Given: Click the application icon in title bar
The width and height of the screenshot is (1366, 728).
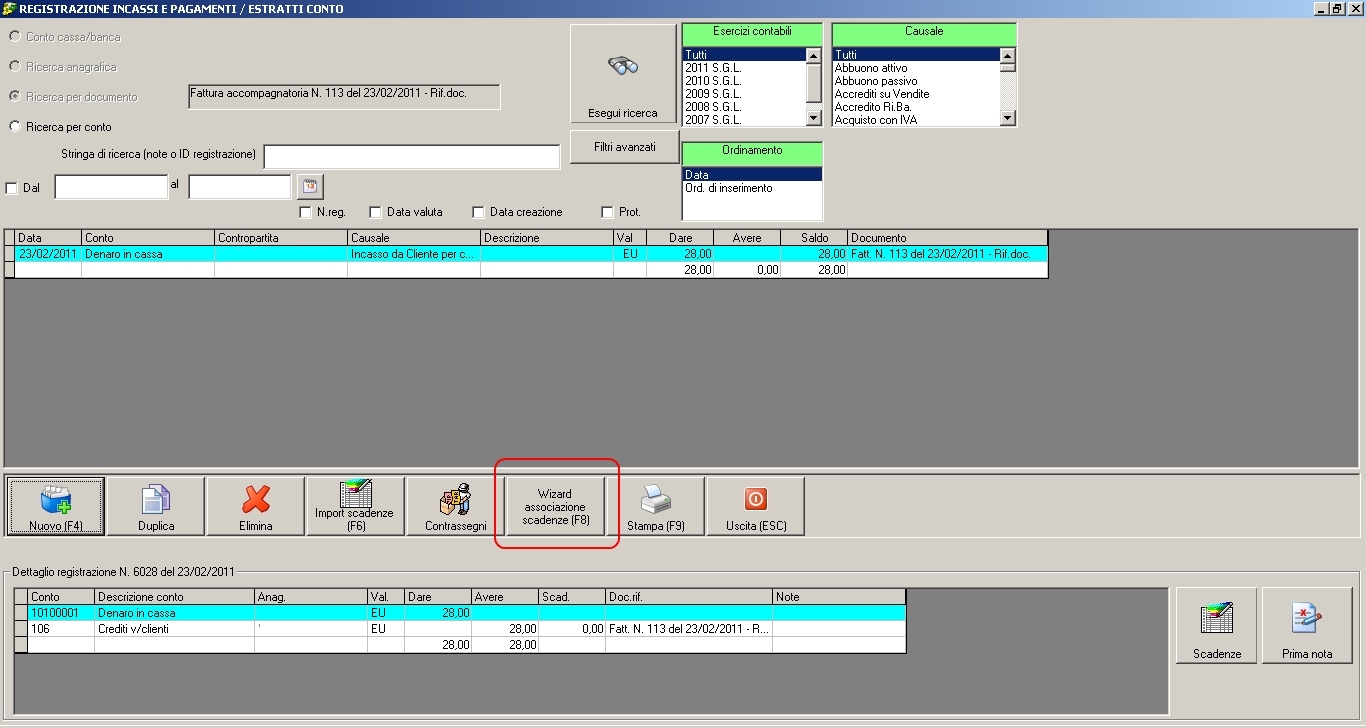Looking at the screenshot, I should (x=8, y=8).
